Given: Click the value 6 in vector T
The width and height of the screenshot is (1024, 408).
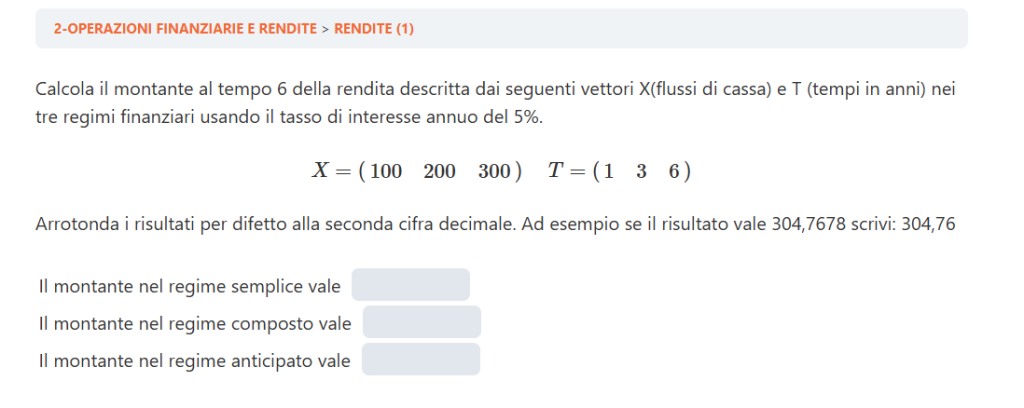Looking at the screenshot, I should click(x=675, y=171).
